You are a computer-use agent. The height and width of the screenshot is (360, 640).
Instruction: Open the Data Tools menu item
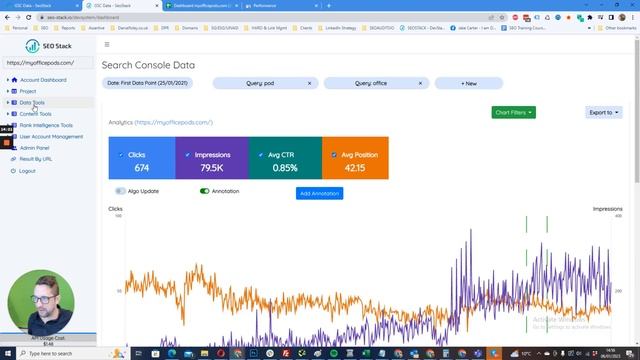point(32,102)
